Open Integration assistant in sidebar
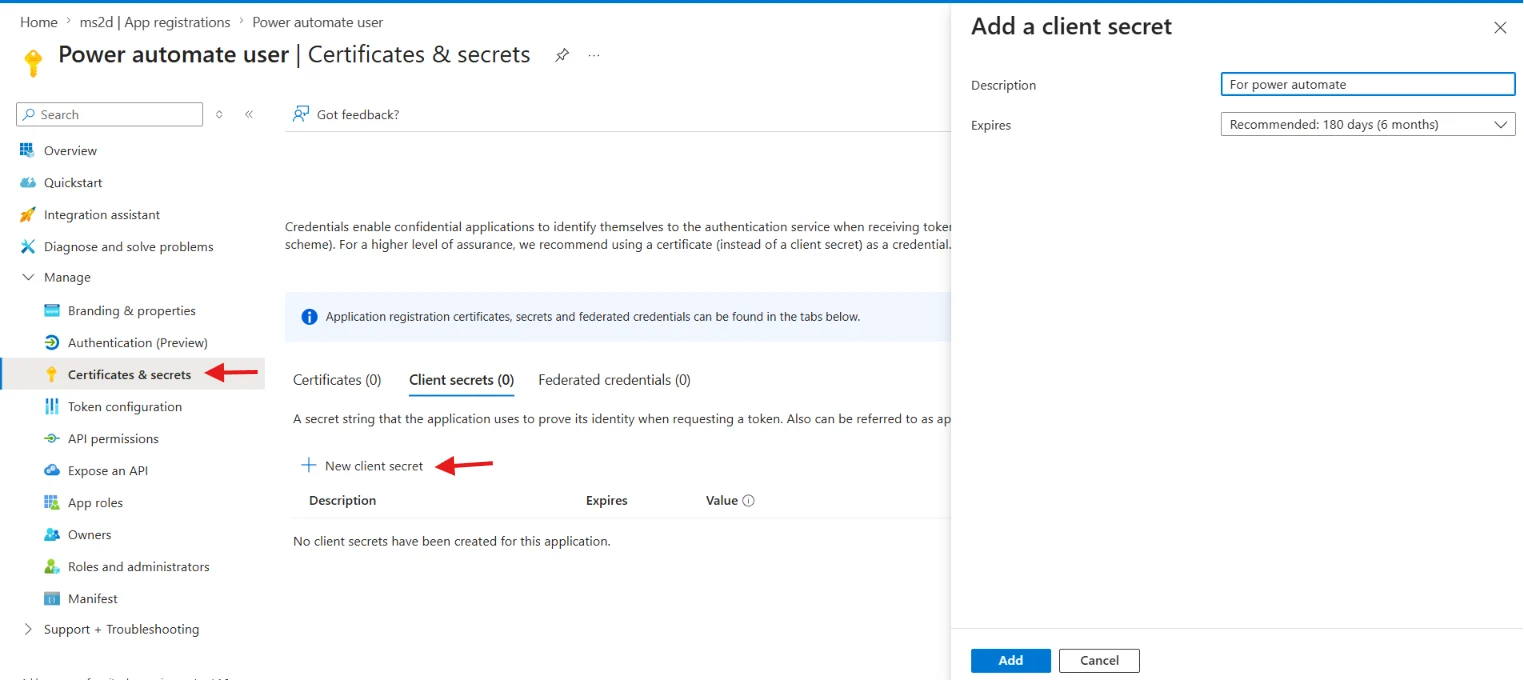Screen dimensions: 1524x681 pyautogui.click(x=102, y=215)
